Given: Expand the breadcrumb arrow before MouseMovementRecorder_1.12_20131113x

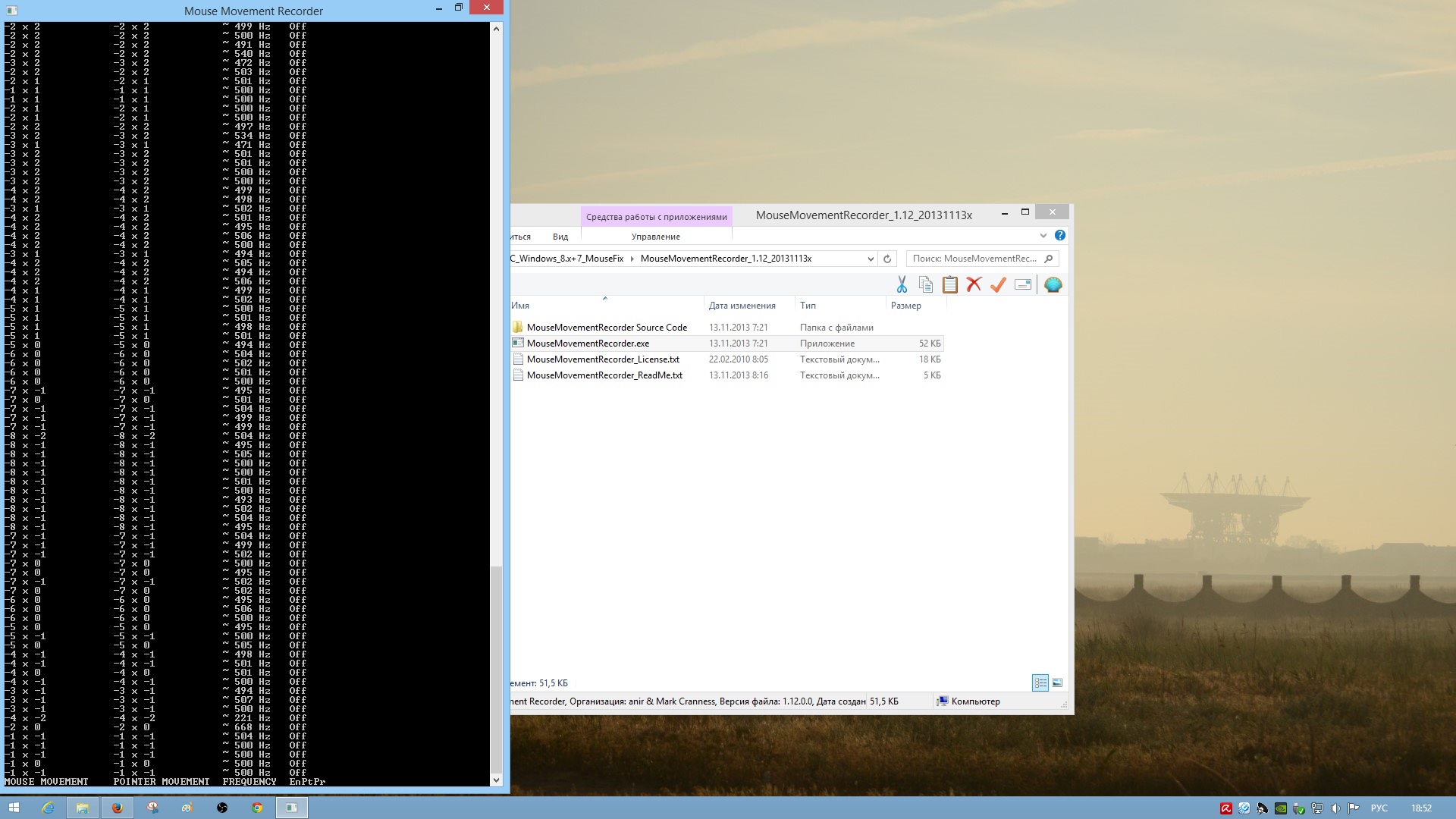Looking at the screenshot, I should click(x=632, y=259).
